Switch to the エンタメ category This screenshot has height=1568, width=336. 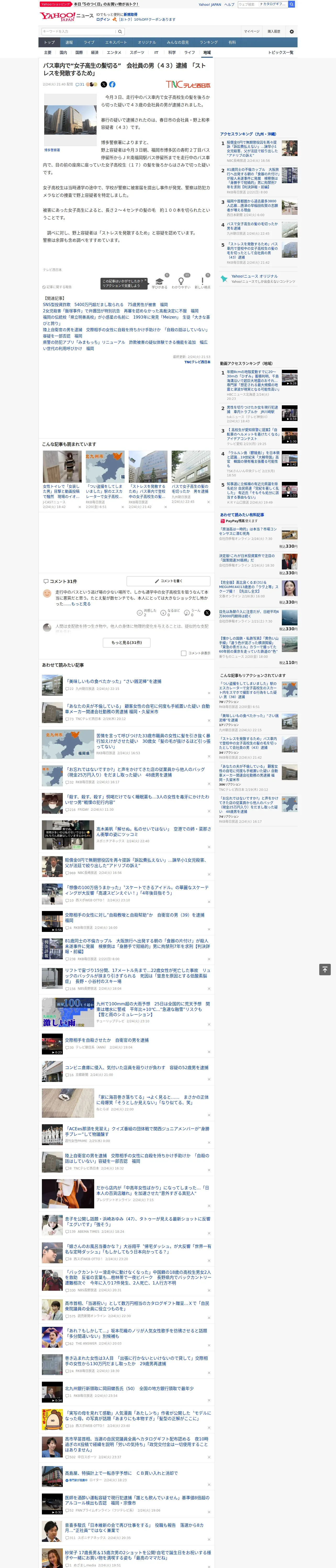point(114,52)
